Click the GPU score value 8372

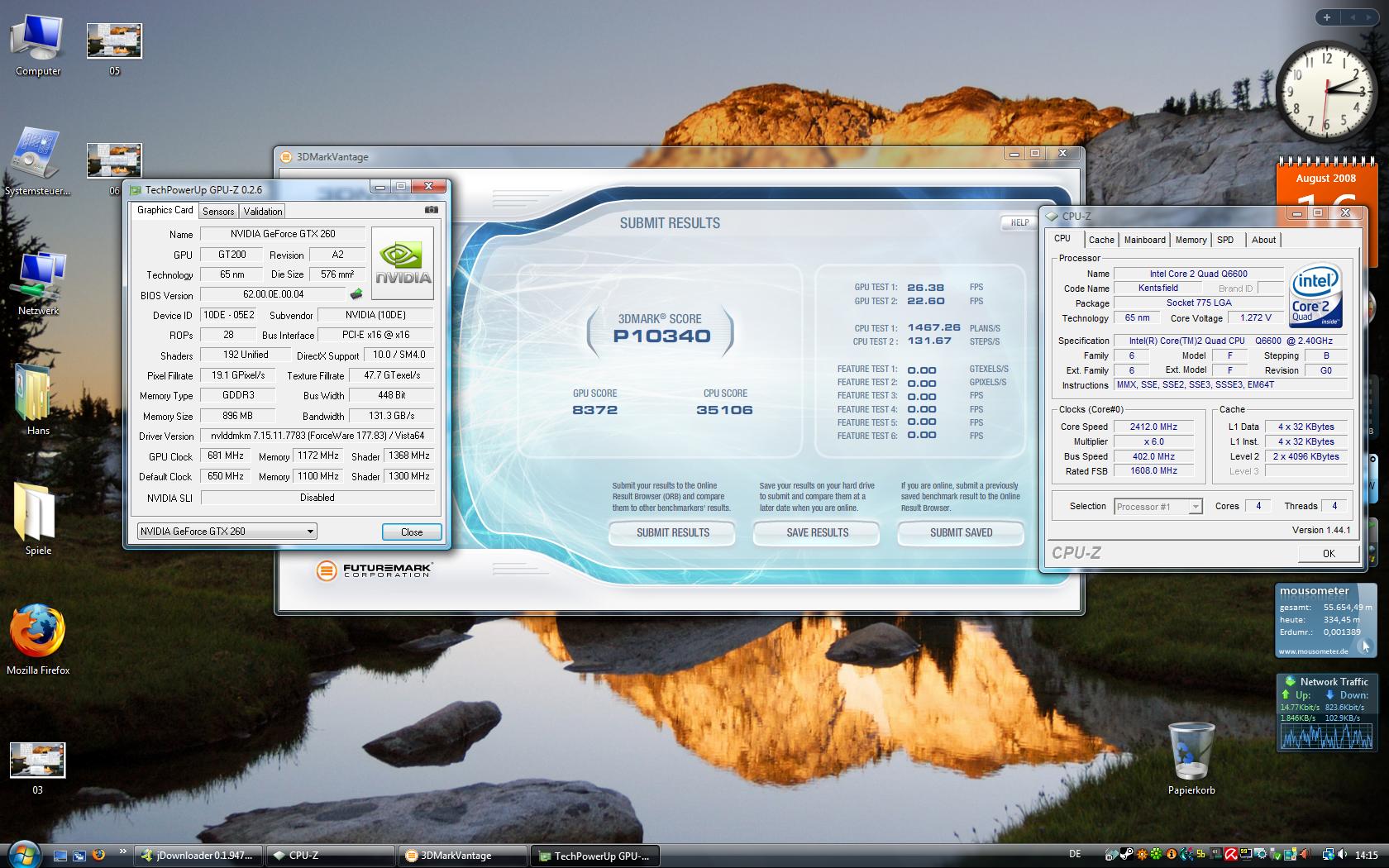coord(594,410)
